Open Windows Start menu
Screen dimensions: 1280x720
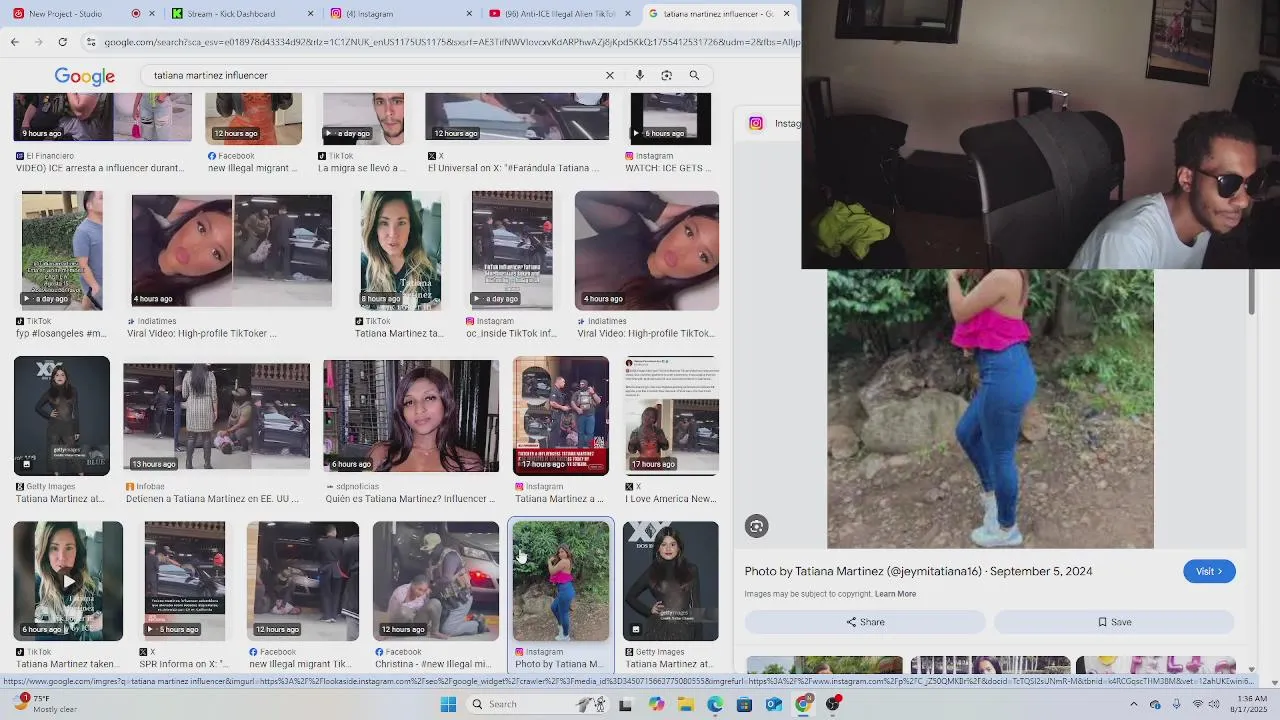tap(448, 704)
